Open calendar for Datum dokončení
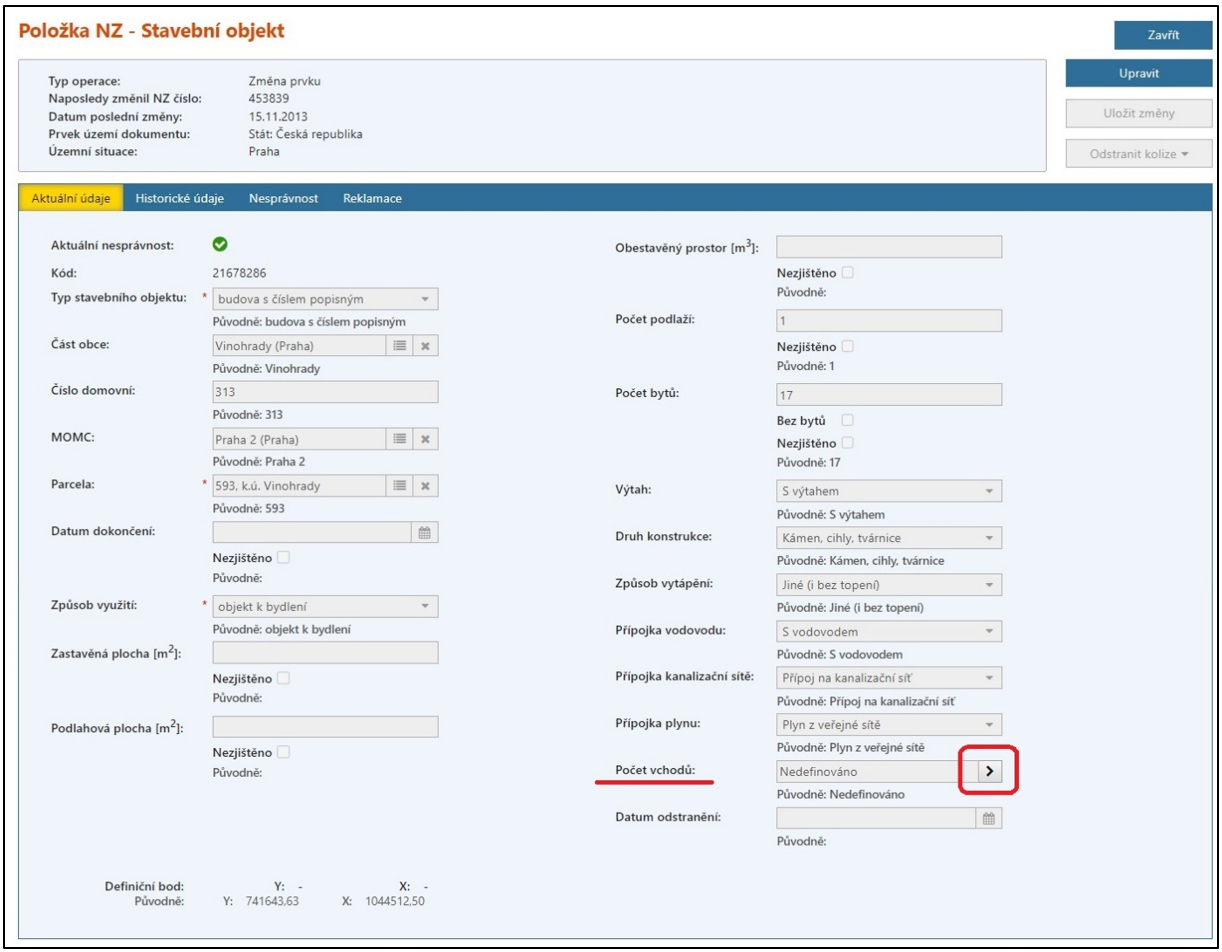The width and height of the screenshot is (1222, 952). click(424, 533)
